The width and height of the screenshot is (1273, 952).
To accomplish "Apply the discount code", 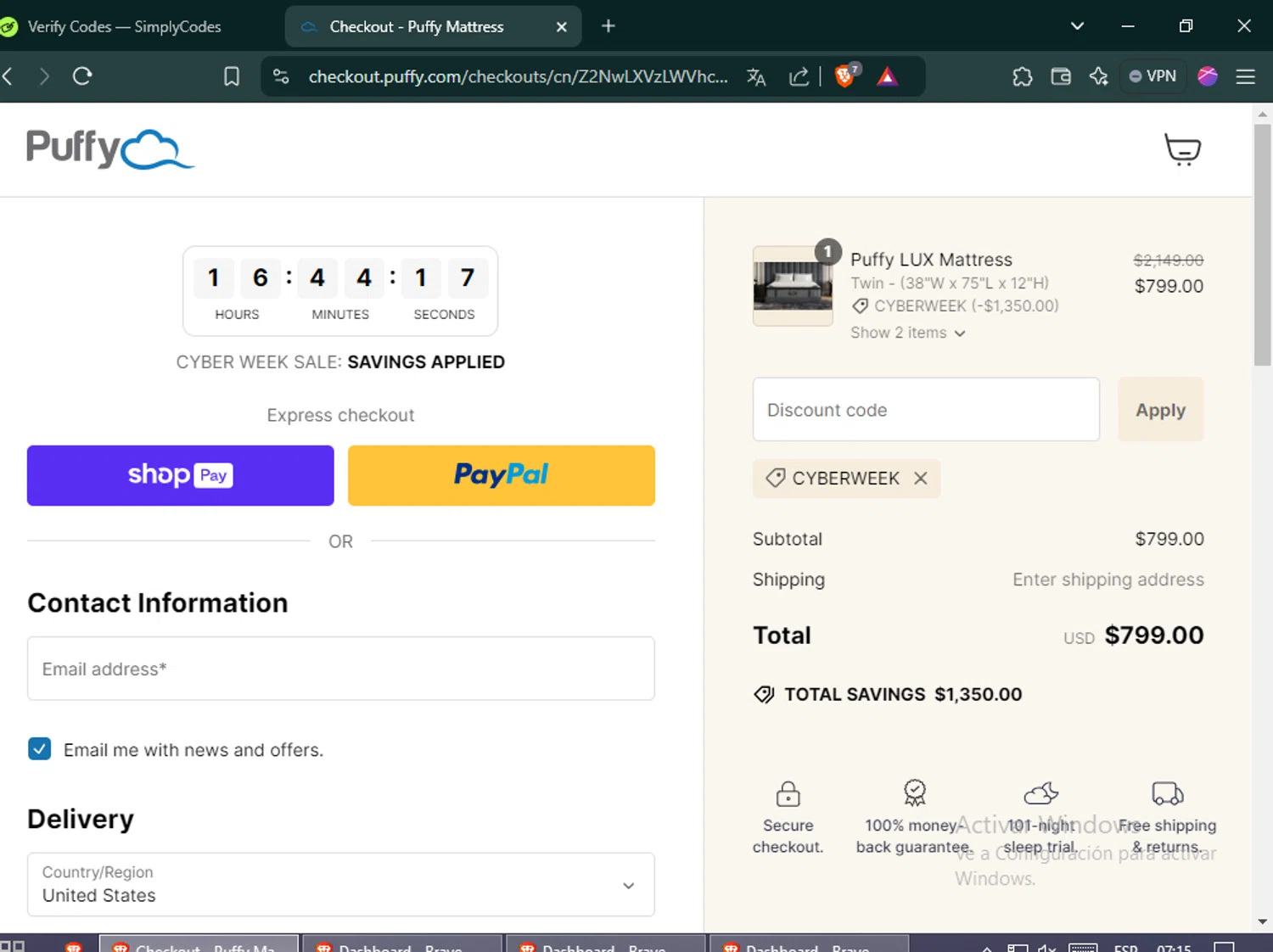I will [1160, 410].
